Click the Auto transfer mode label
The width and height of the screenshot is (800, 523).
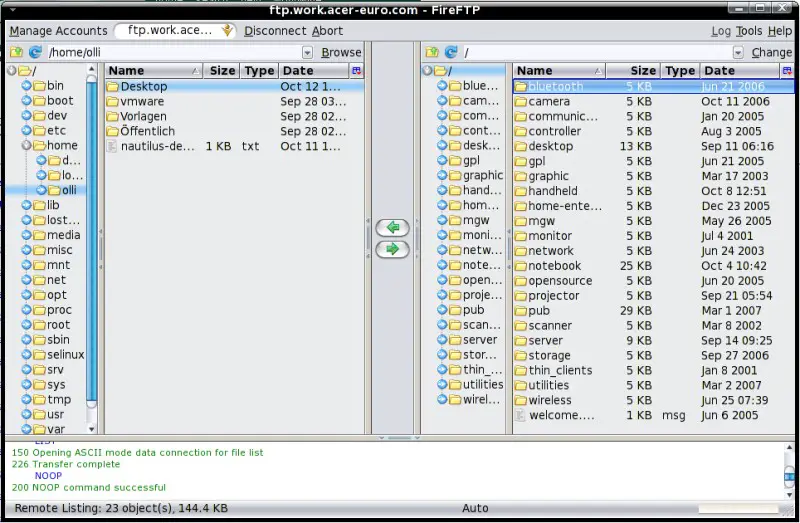coord(475,508)
